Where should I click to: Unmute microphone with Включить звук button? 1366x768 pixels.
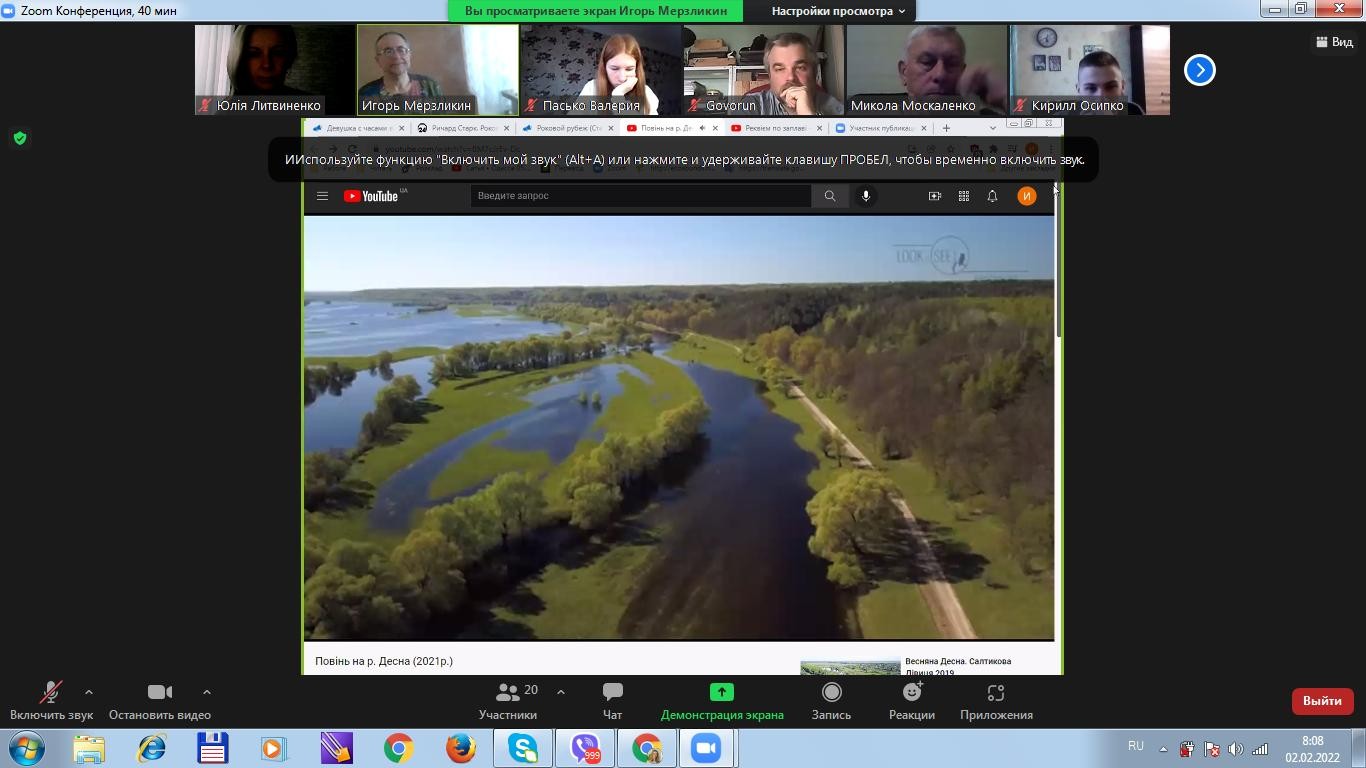51,700
